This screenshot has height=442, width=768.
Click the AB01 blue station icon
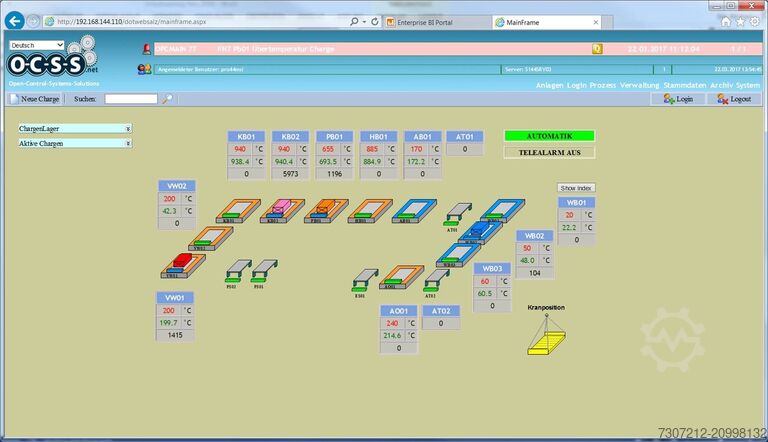point(414,211)
